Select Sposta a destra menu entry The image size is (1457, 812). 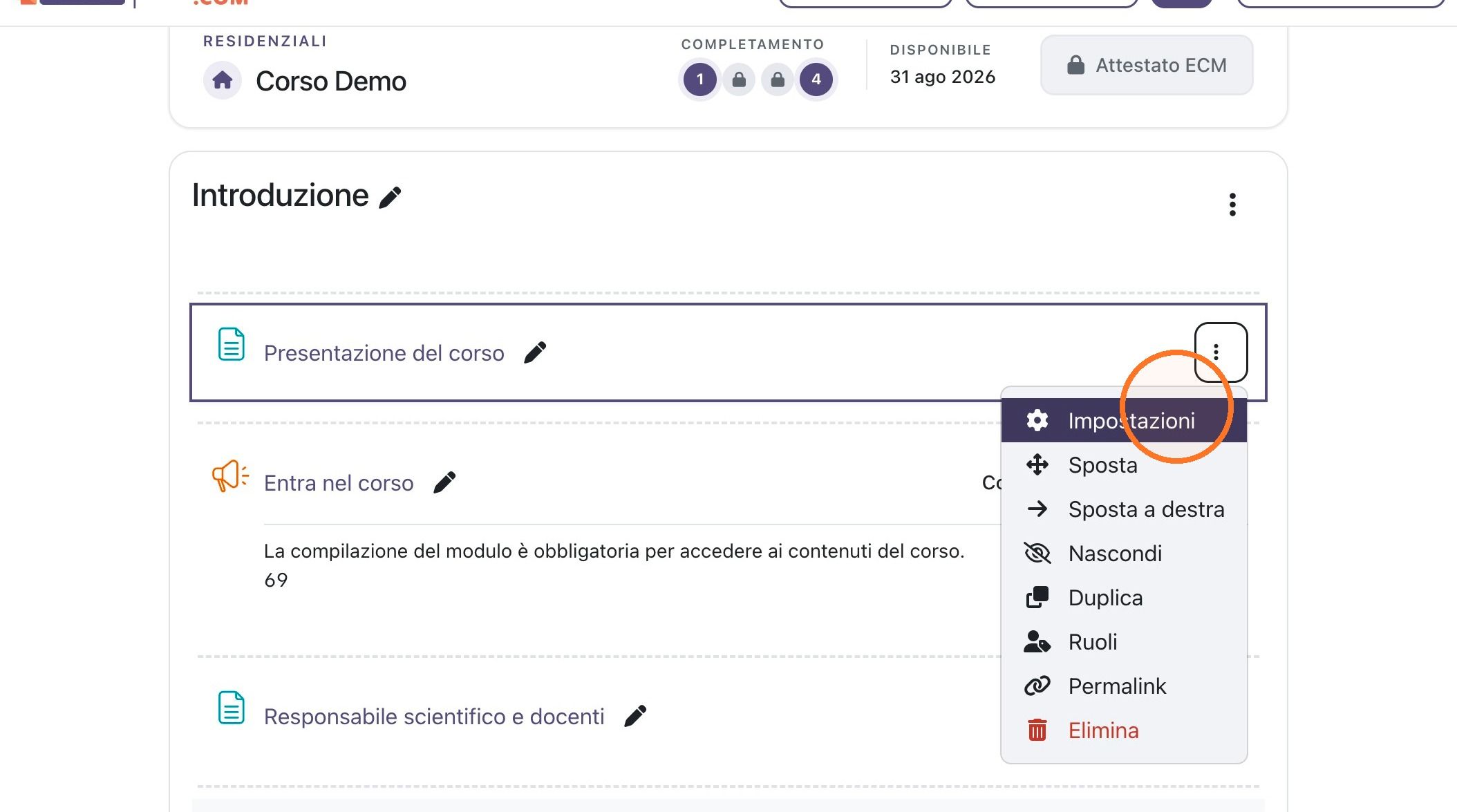click(1124, 509)
